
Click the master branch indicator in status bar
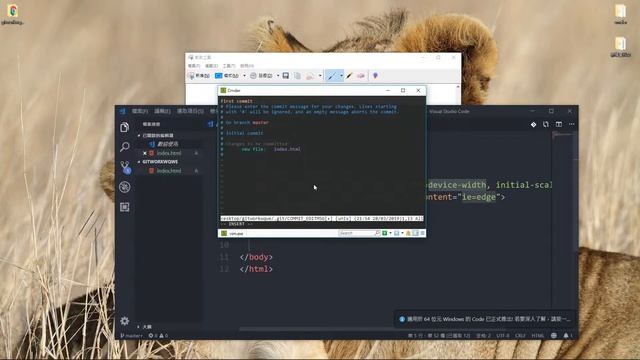[131, 336]
